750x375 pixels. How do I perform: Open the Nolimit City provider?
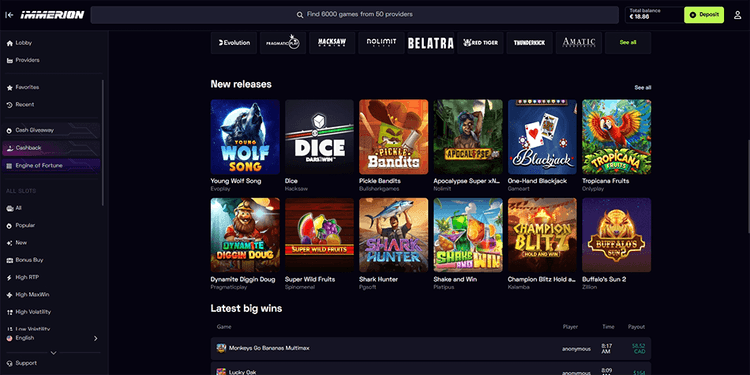(x=382, y=43)
